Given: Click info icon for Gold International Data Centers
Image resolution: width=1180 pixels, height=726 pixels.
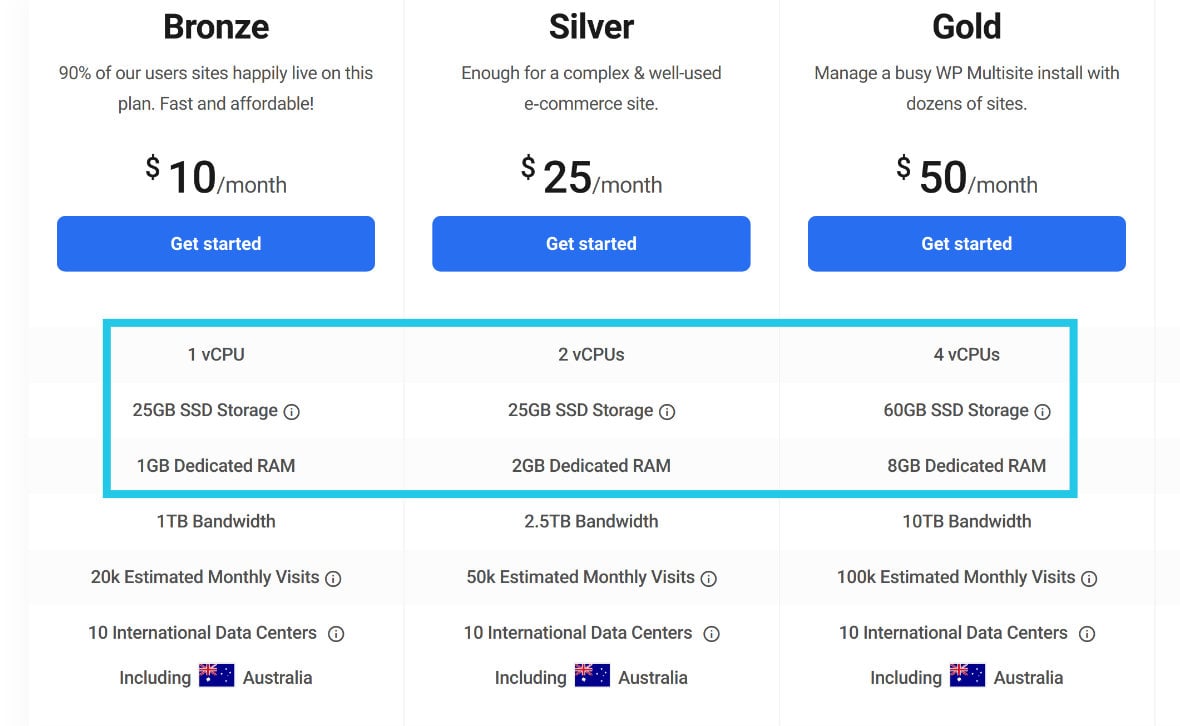Looking at the screenshot, I should pos(1087,634).
